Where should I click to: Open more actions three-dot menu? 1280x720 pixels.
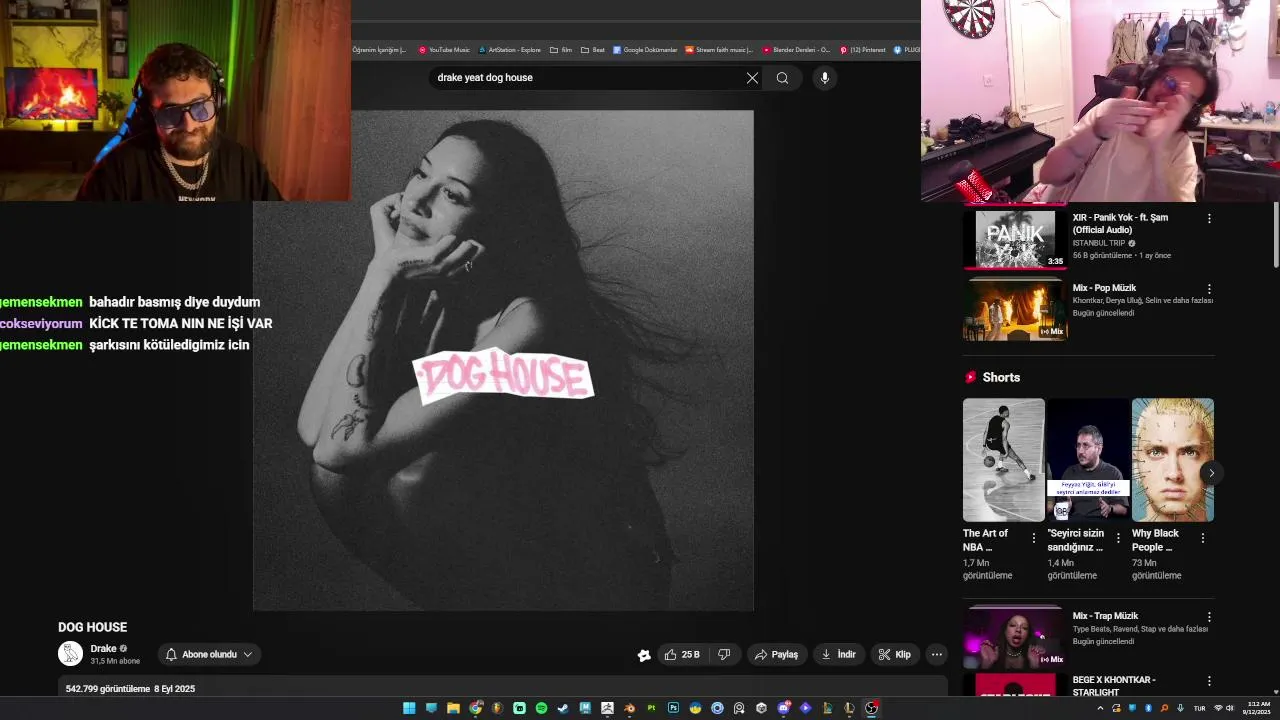[937, 655]
